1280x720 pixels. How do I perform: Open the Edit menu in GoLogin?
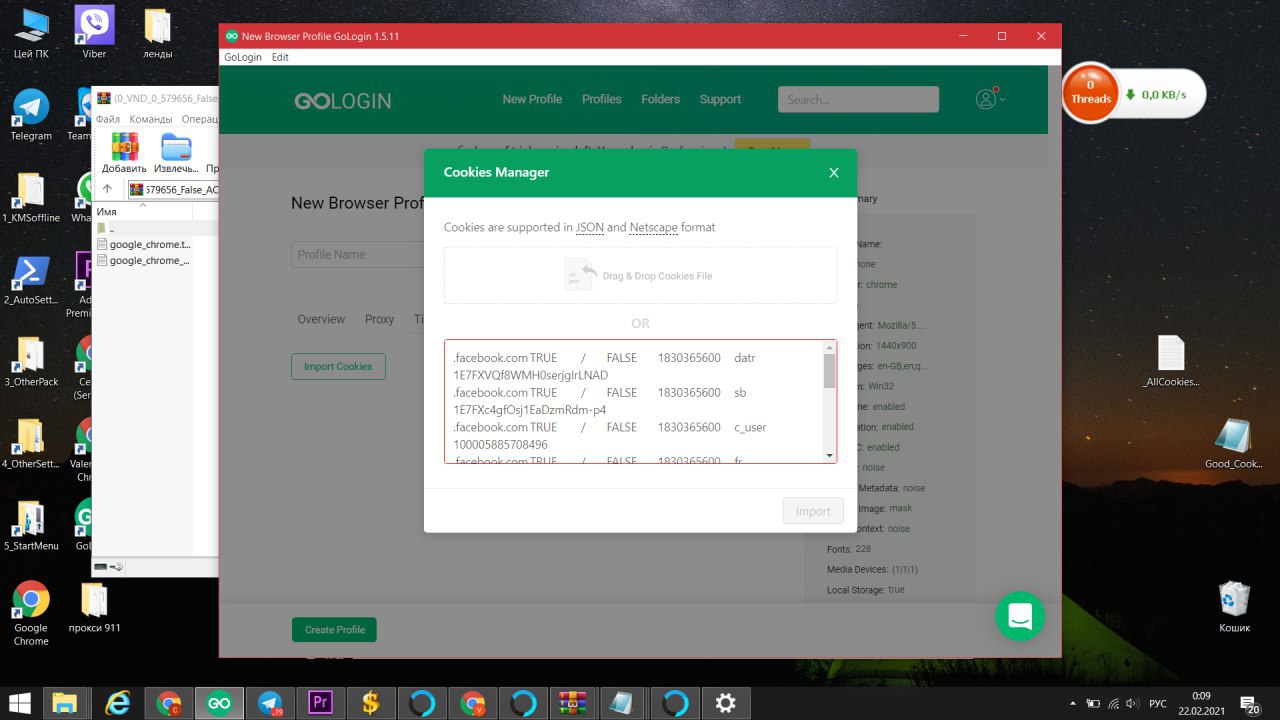click(x=280, y=57)
